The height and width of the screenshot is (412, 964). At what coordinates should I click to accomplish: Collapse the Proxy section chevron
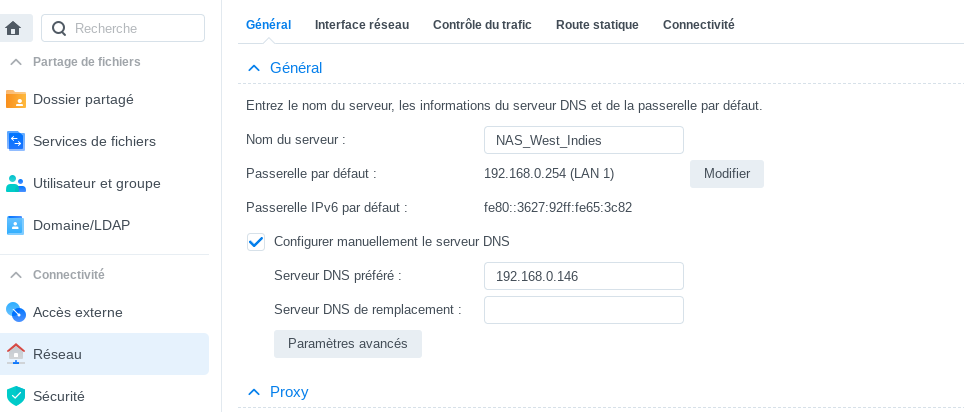253,391
